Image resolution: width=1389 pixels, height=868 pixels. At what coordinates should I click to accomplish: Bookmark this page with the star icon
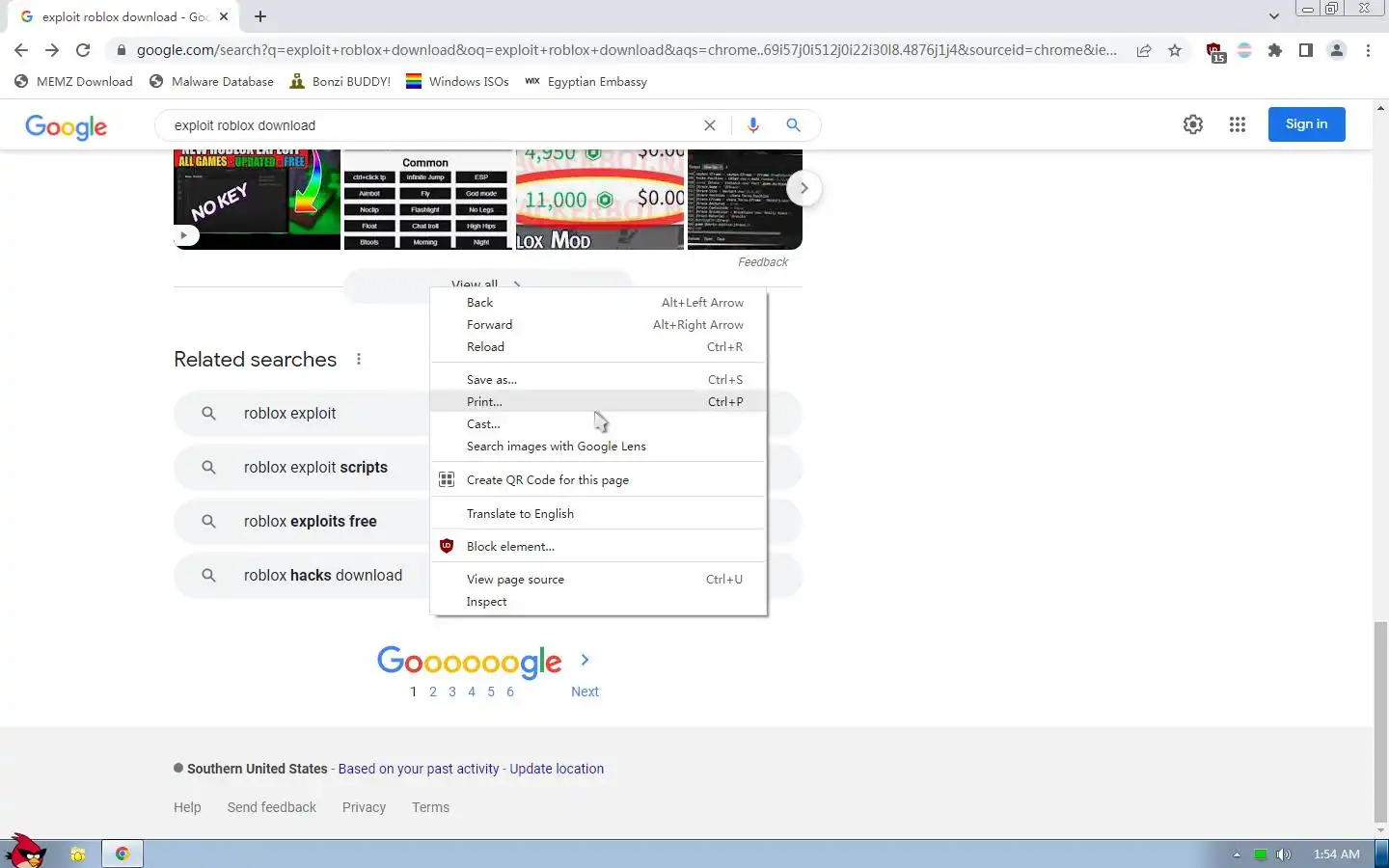1175,50
